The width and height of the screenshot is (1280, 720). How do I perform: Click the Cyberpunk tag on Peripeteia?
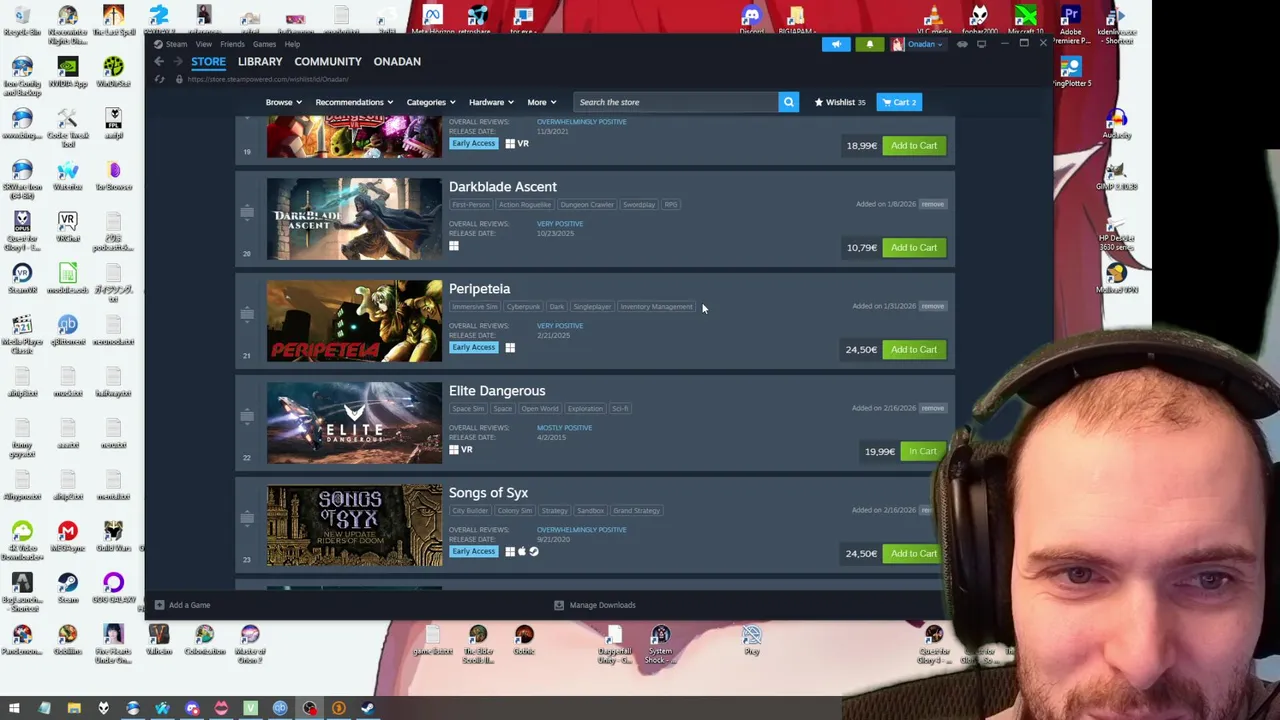point(523,307)
